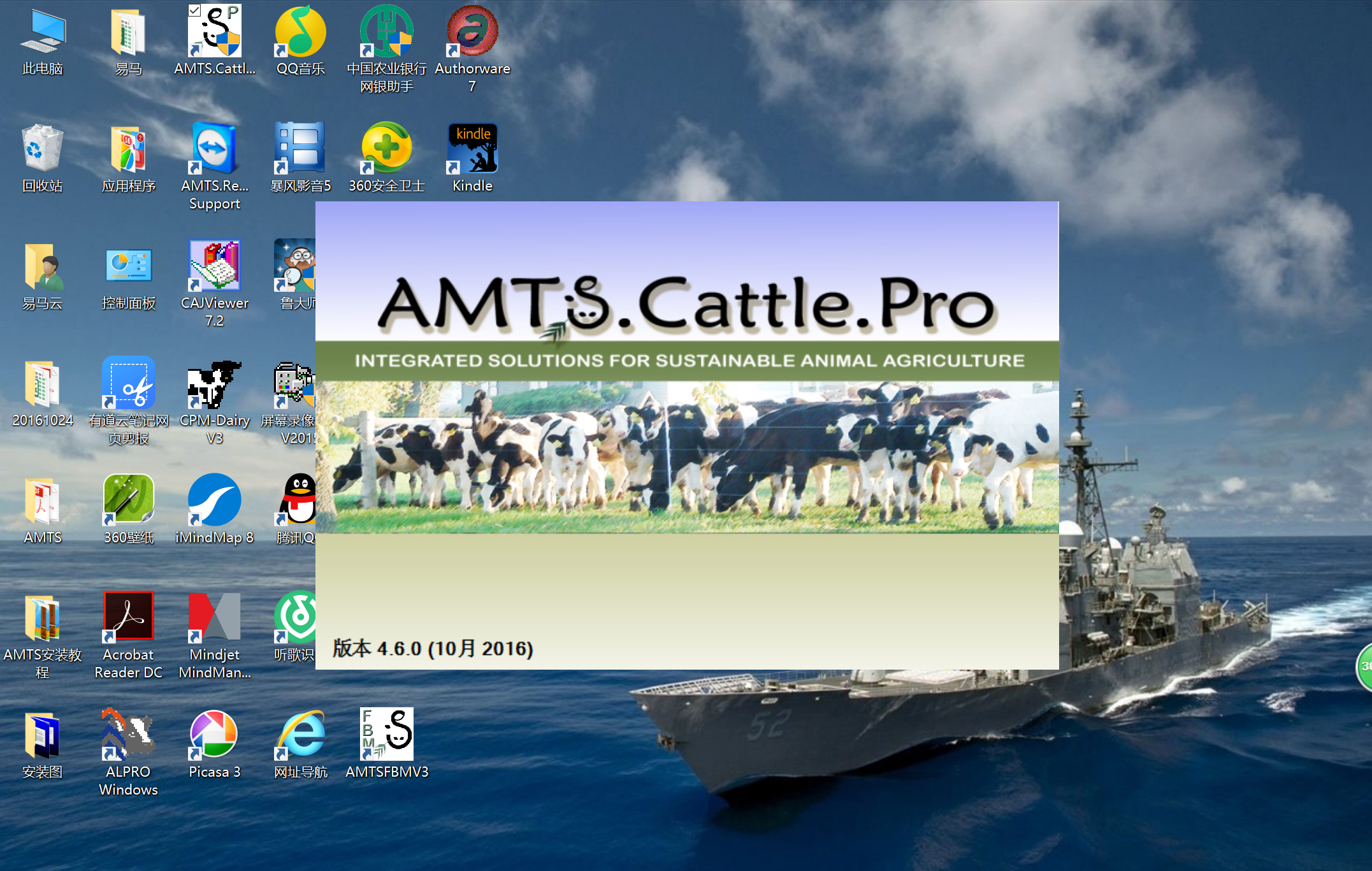Open 网址导航 Internet Explorer shortcut
The height and width of the screenshot is (871, 1372).
tap(300, 745)
